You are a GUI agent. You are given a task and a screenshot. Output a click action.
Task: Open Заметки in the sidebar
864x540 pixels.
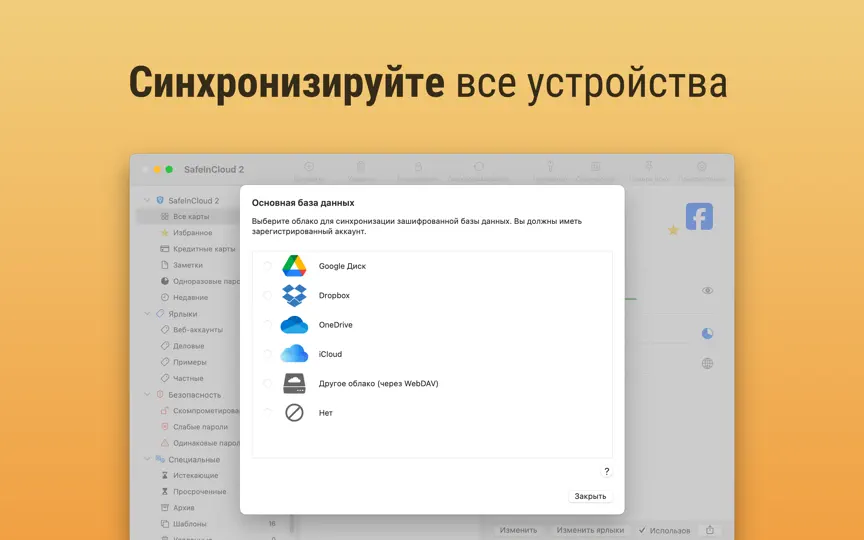(188, 264)
